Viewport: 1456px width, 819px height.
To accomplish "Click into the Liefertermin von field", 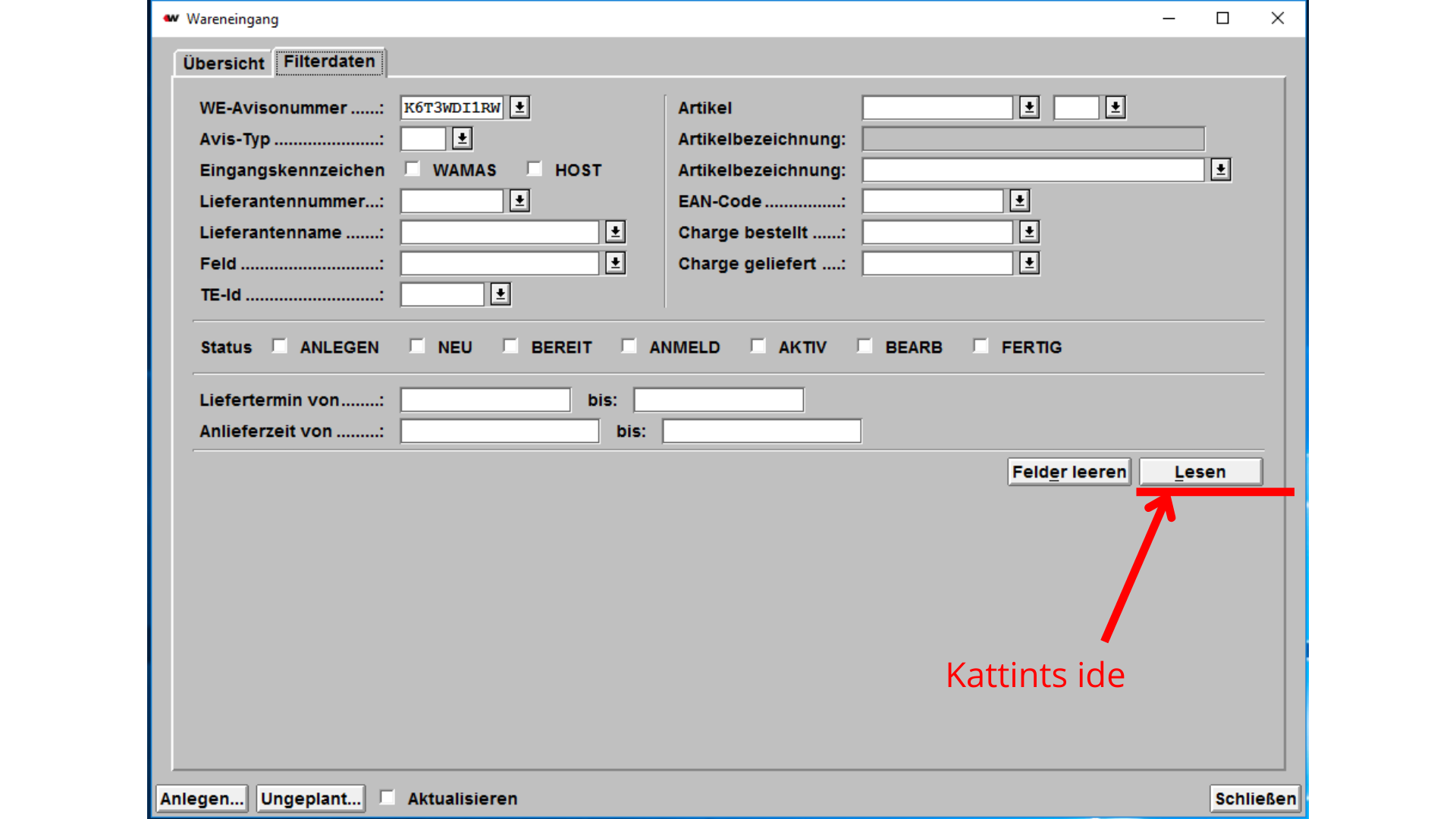I will (485, 400).
